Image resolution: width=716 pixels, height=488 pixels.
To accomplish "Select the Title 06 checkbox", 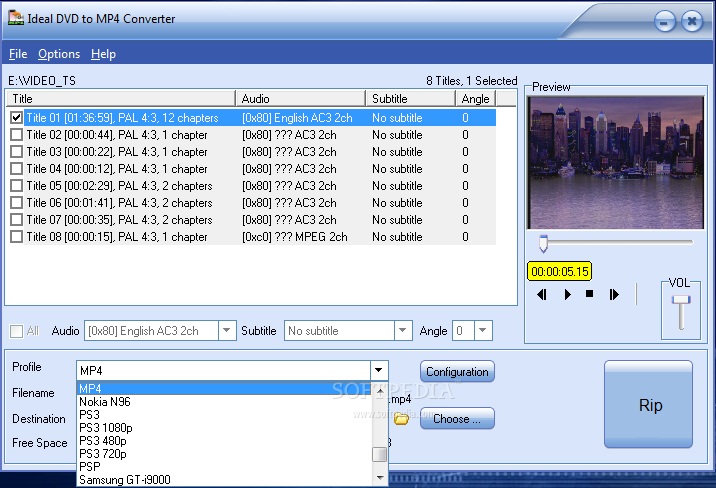I will tap(16, 203).
